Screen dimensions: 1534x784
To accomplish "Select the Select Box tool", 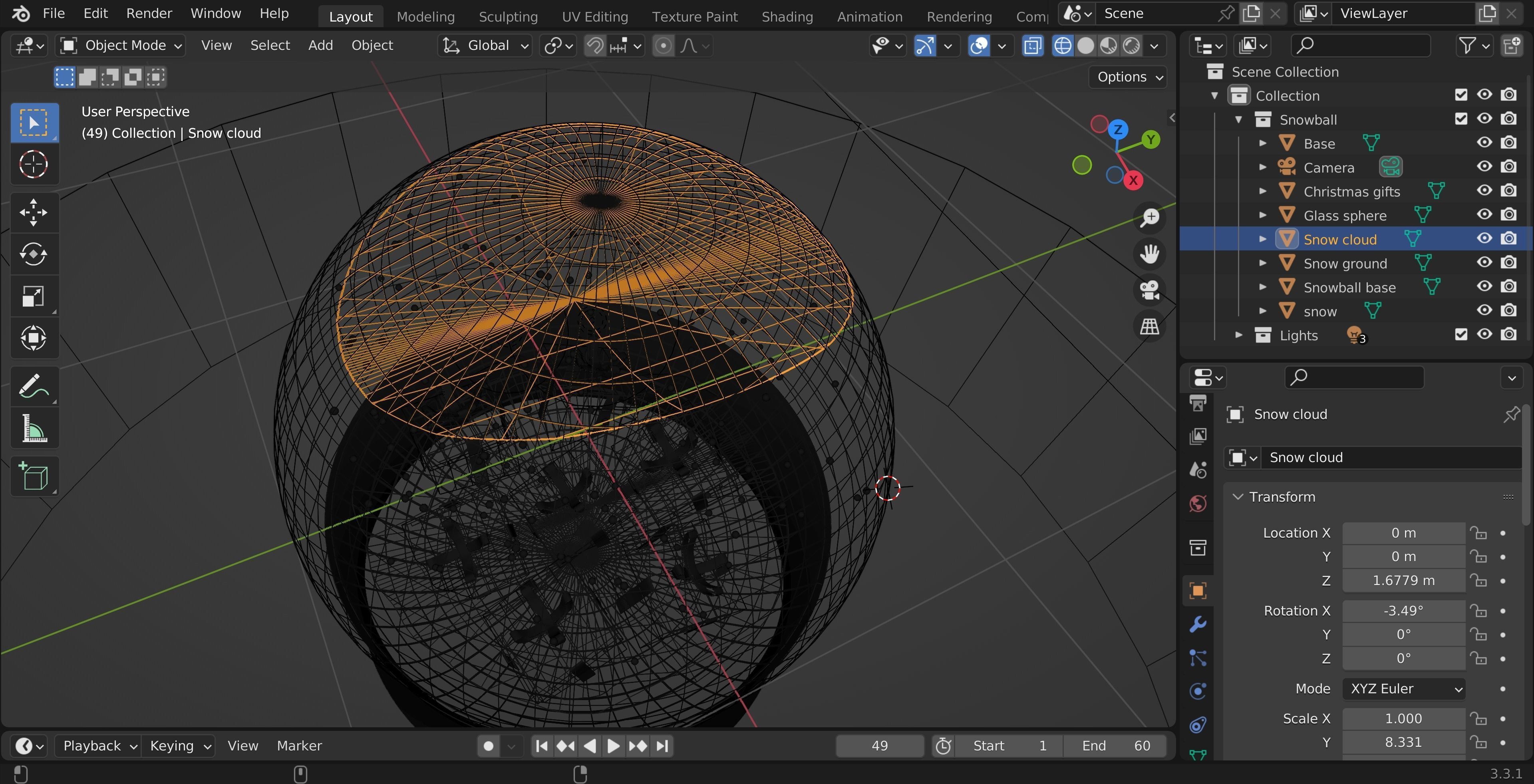I will tap(34, 123).
